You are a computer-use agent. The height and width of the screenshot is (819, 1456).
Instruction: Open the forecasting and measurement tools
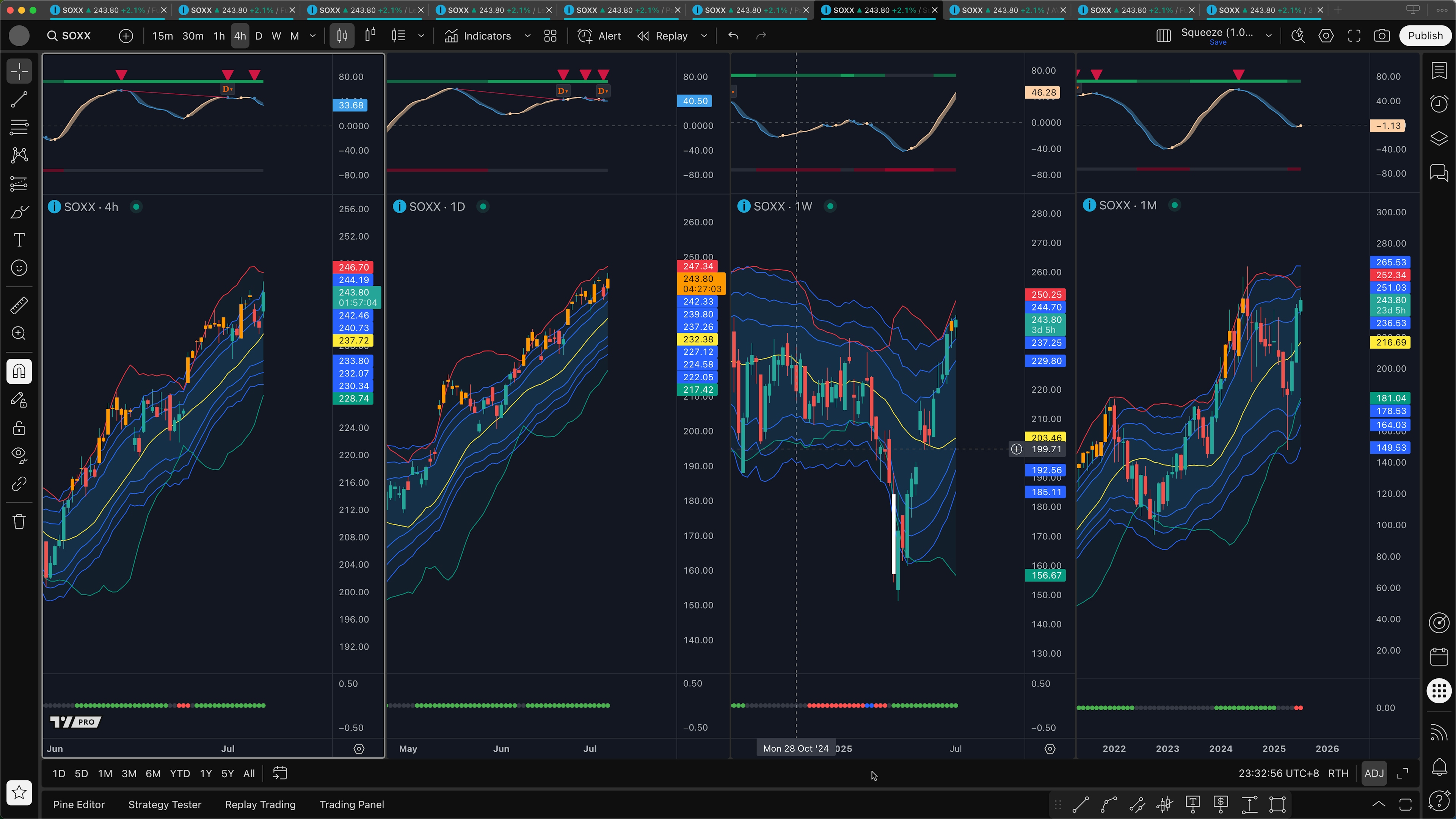19,184
